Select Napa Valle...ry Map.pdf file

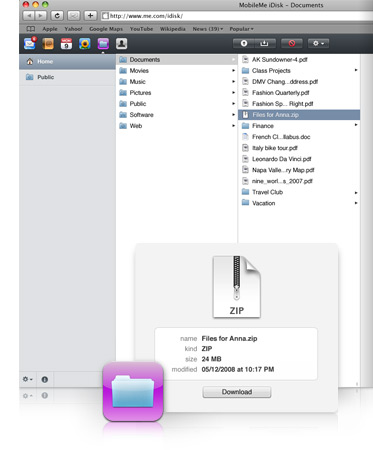point(299,170)
